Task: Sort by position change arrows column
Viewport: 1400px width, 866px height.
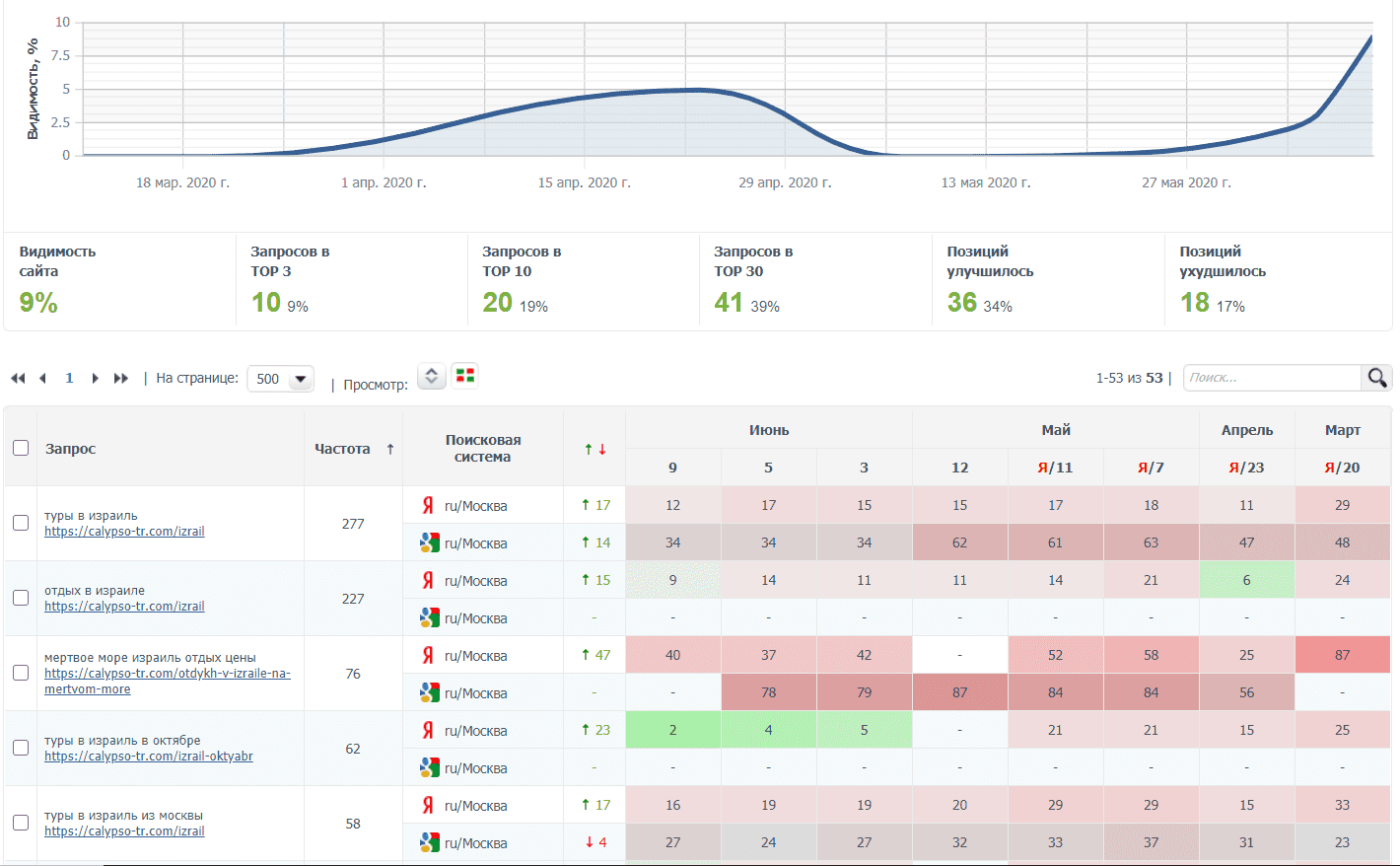Action: 595,449
